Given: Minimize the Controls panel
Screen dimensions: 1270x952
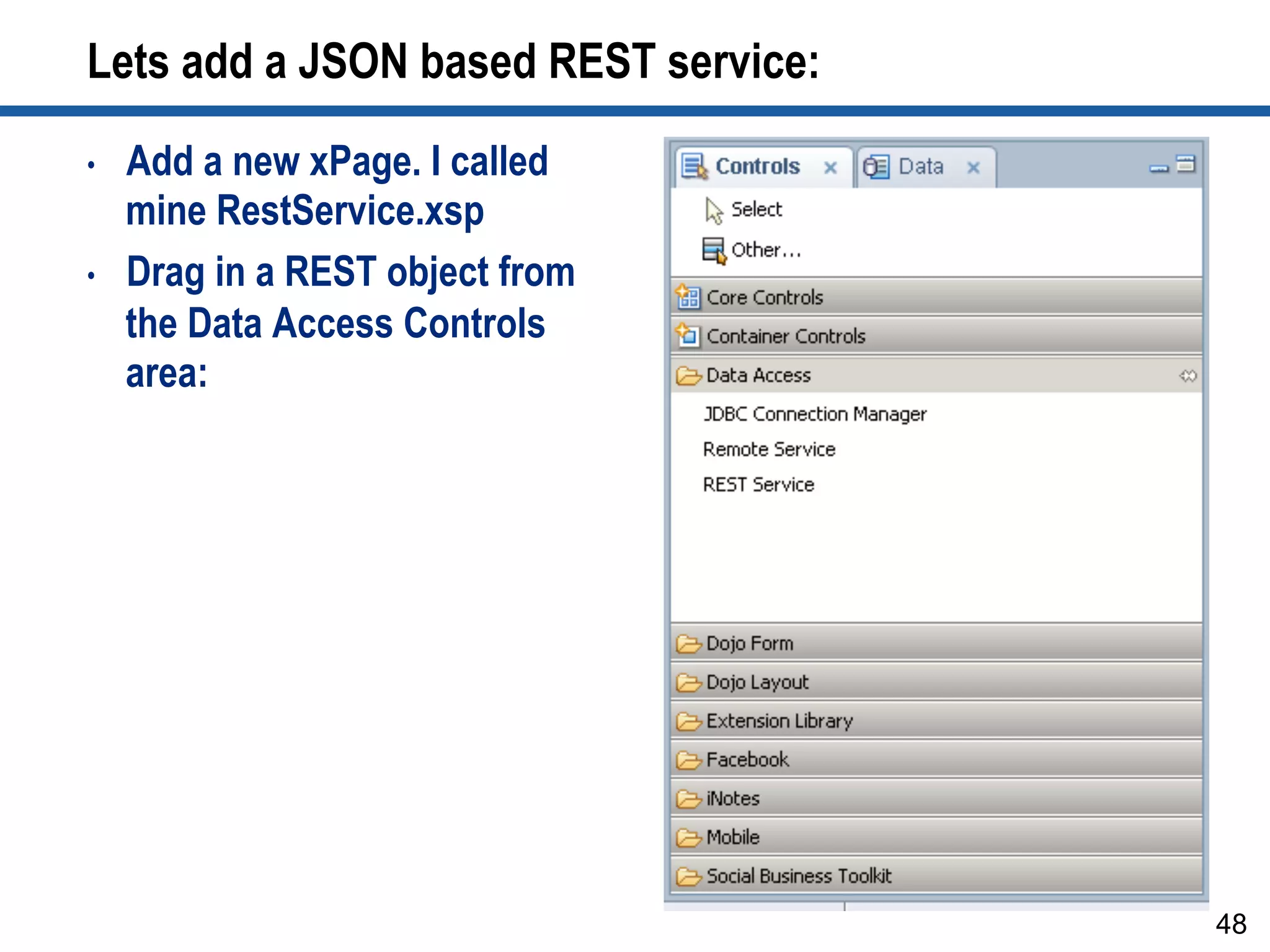Looking at the screenshot, I should coord(1158,168).
